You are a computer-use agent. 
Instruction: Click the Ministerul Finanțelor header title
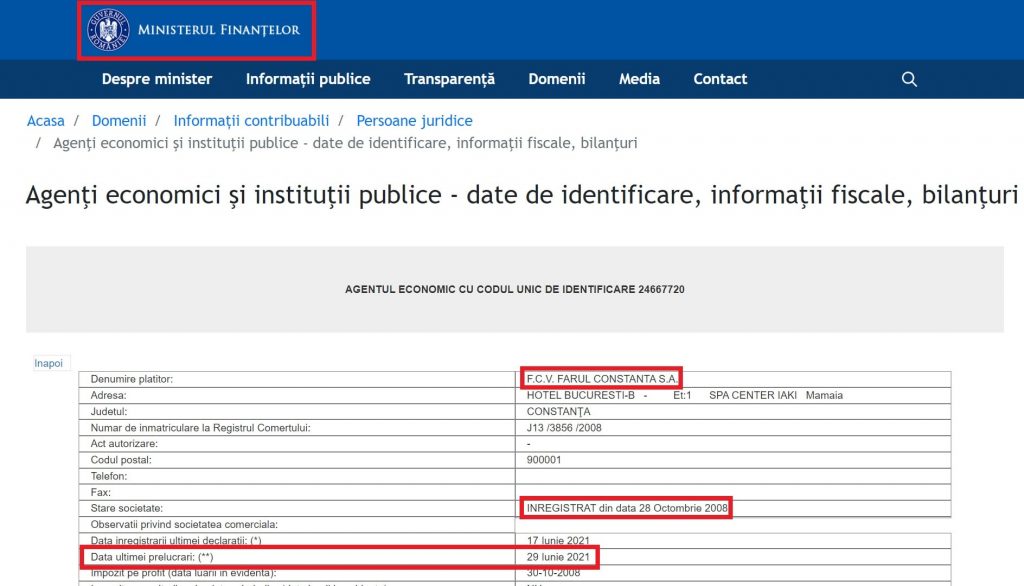coord(221,30)
